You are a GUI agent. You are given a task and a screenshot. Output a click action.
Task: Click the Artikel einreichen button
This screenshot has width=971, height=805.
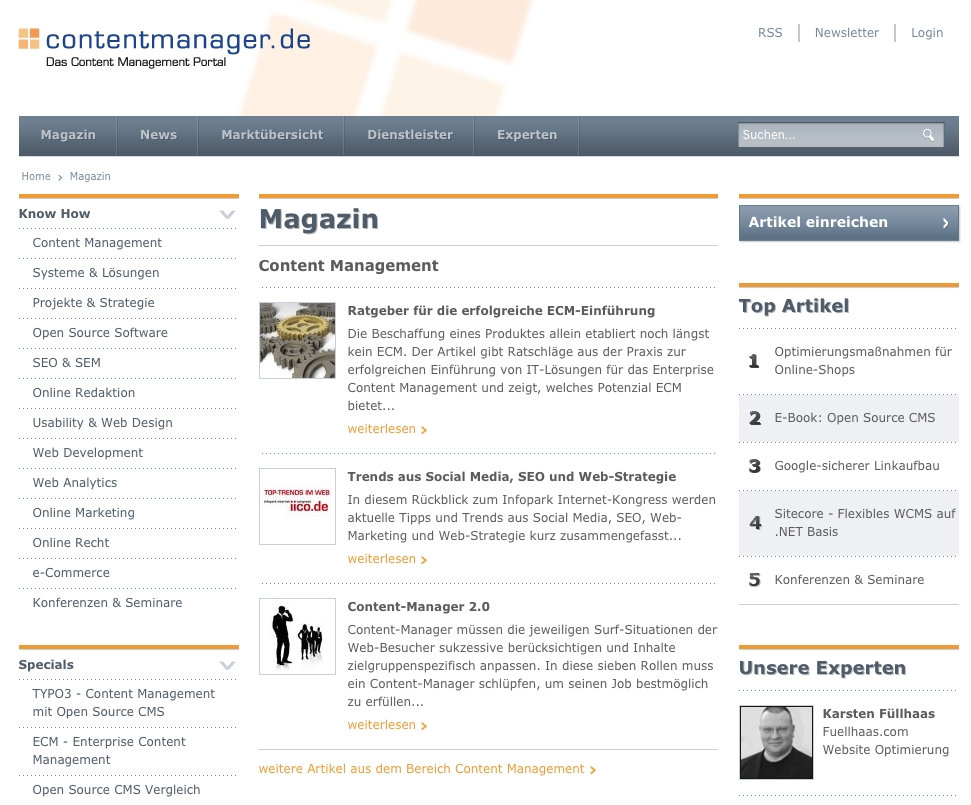(x=848, y=223)
